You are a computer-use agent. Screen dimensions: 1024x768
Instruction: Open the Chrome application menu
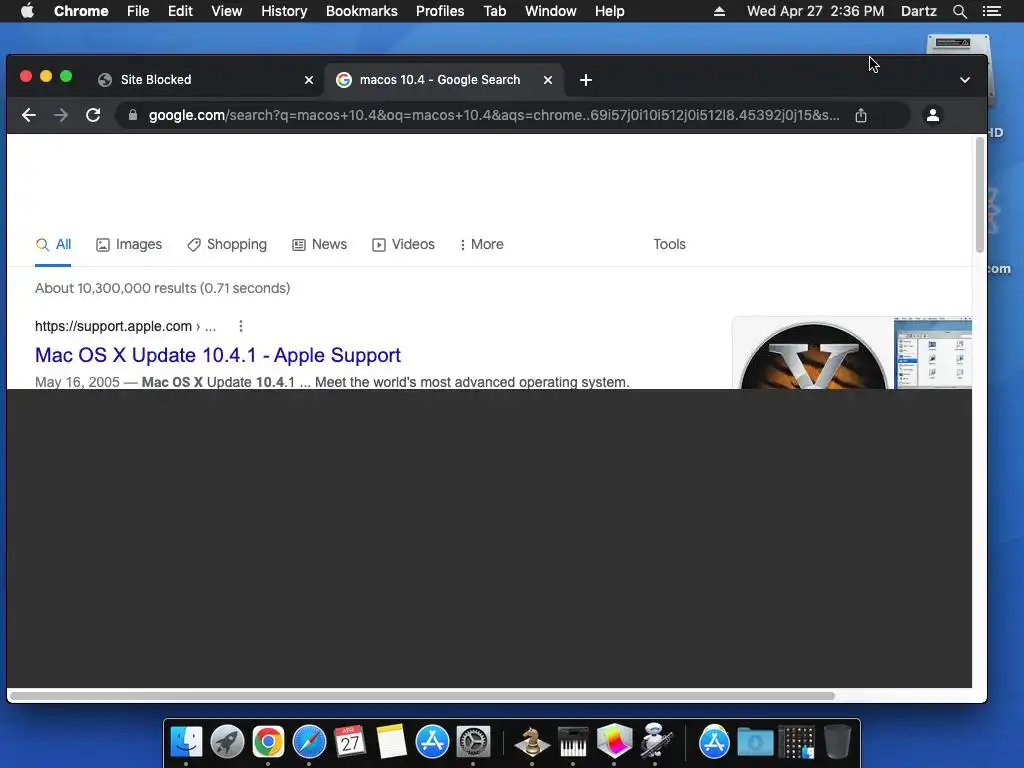pyautogui.click(x=81, y=11)
